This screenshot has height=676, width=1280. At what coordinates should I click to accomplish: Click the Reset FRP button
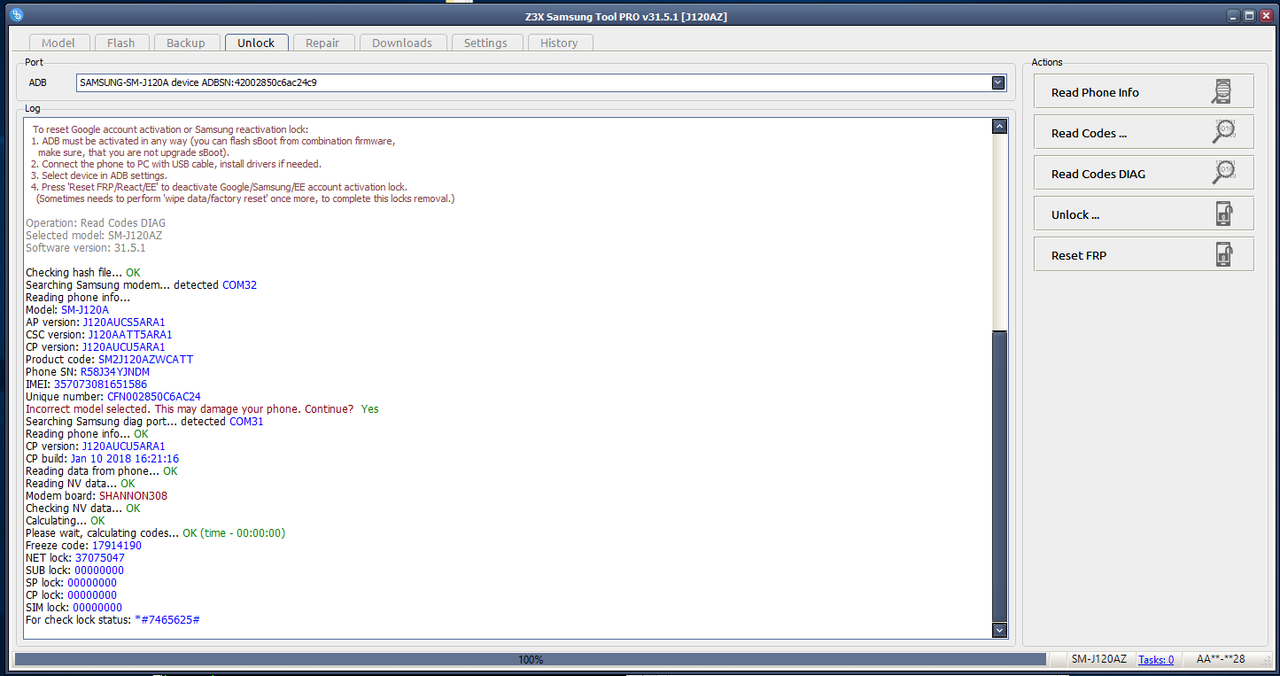[1143, 256]
